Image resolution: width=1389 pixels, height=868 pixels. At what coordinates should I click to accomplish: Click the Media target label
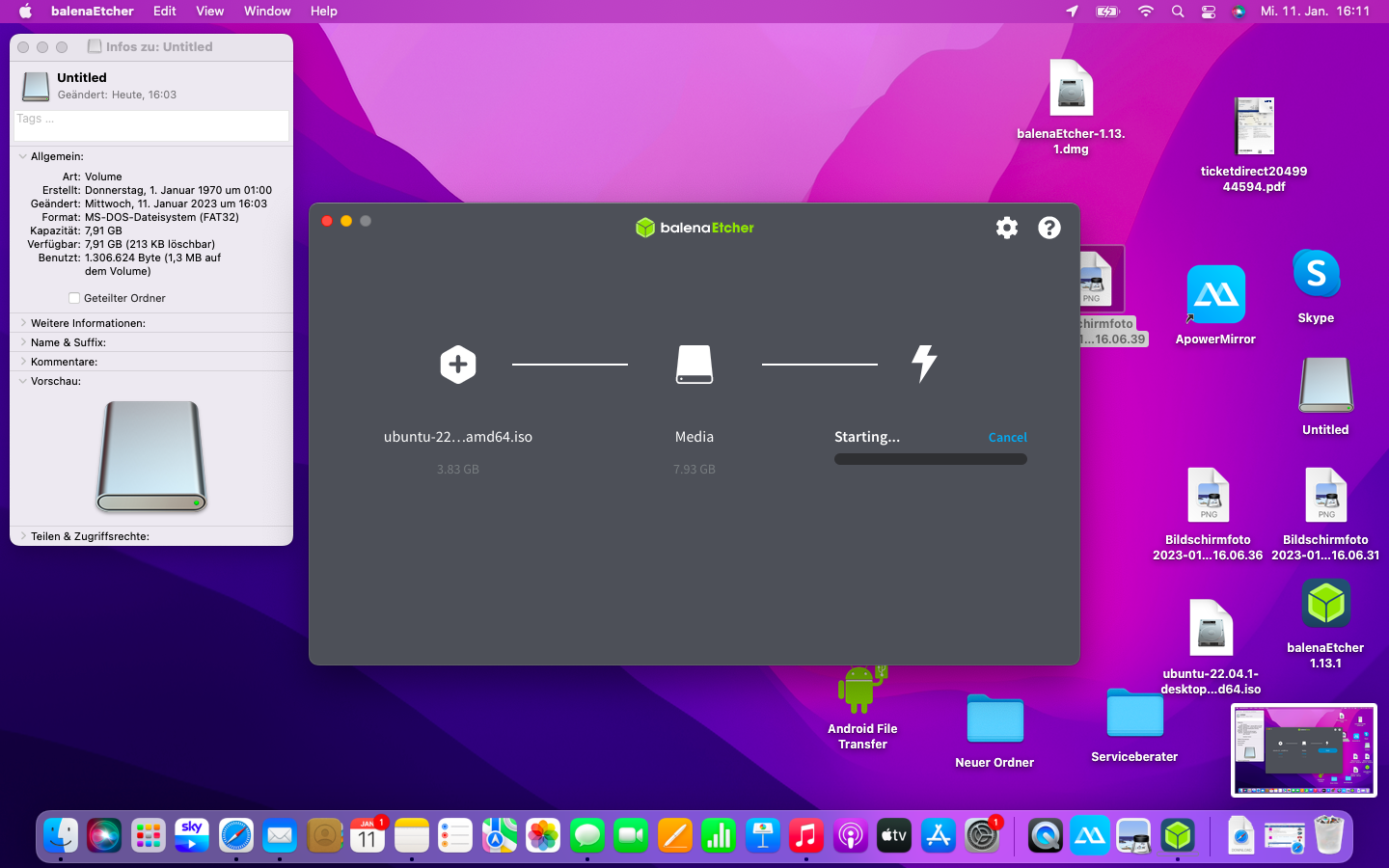tap(694, 437)
